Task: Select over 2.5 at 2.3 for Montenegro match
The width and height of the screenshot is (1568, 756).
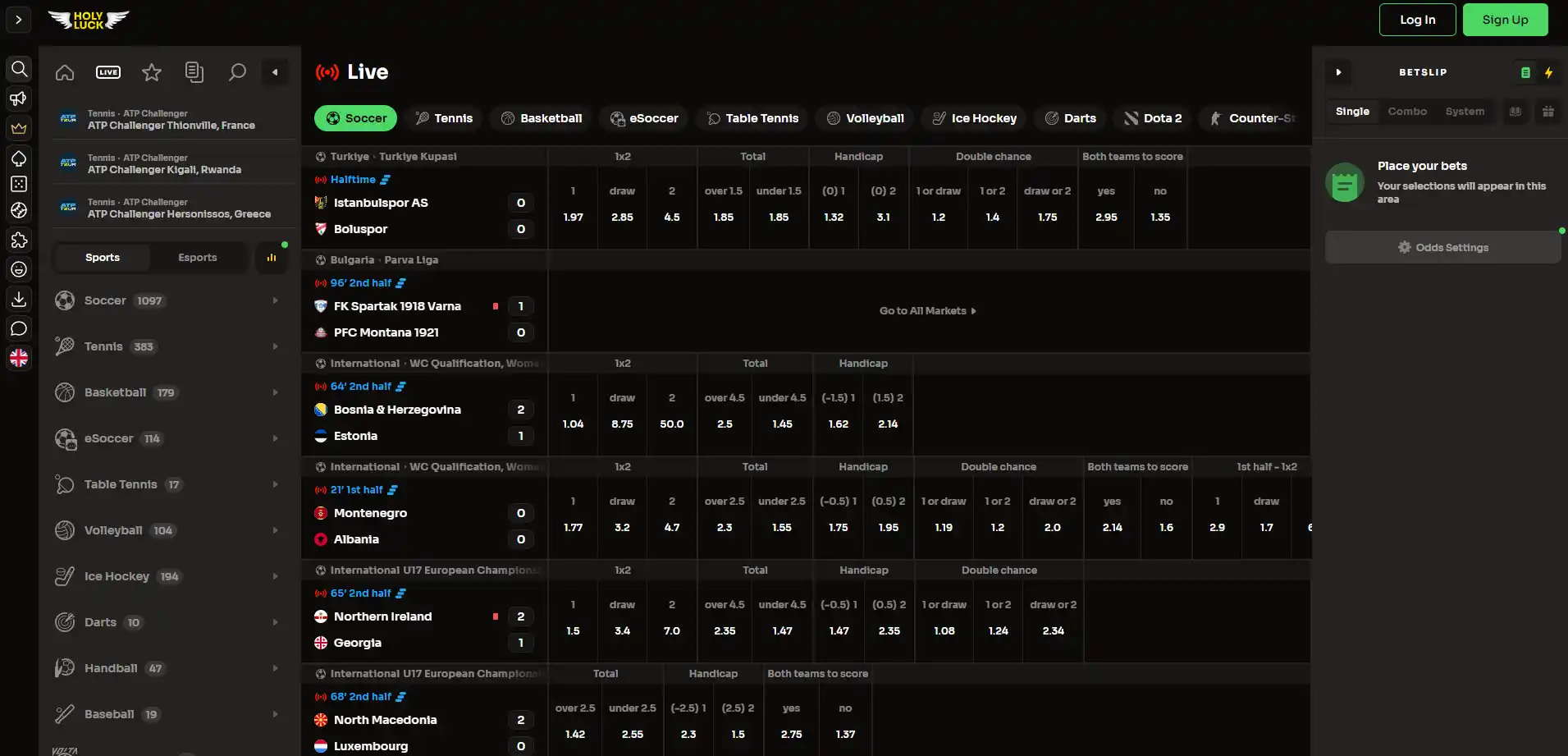Action: (725, 515)
